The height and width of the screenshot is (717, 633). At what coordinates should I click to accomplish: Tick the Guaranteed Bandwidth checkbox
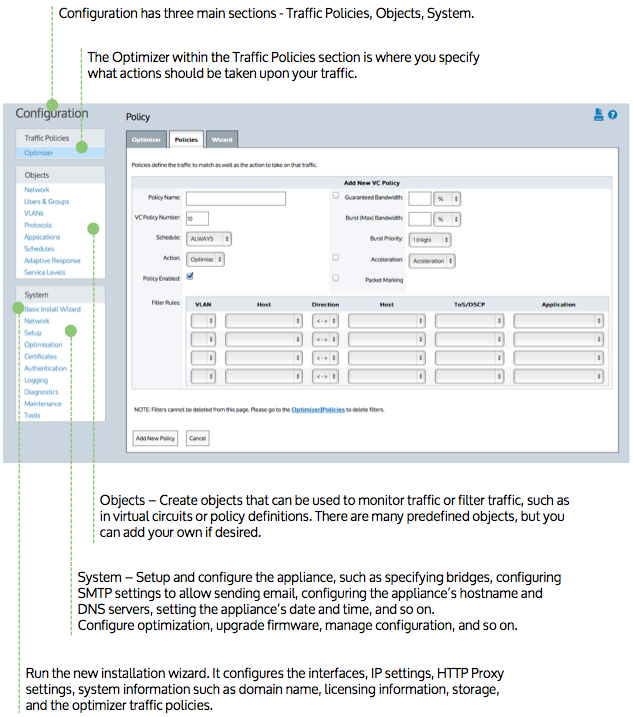[336, 196]
